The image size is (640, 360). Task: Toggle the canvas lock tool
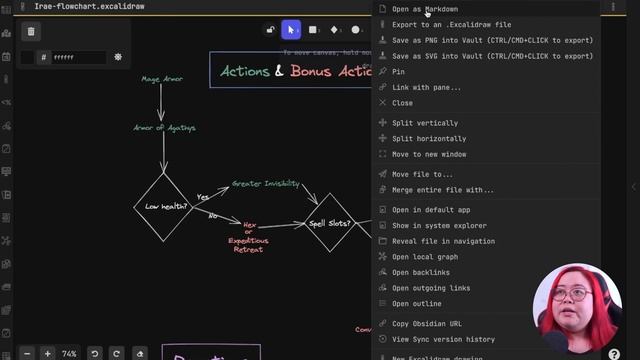pos(270,30)
